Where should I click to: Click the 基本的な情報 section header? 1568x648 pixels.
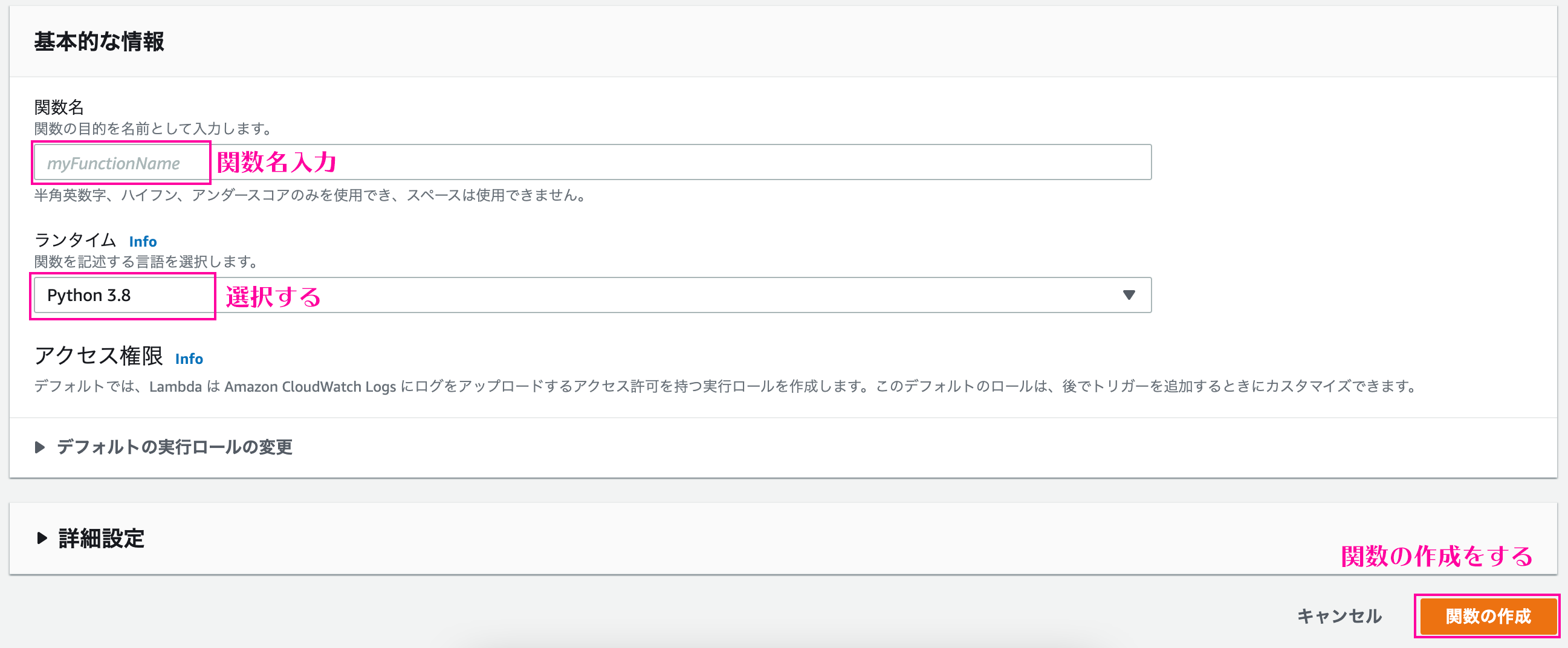(100, 42)
